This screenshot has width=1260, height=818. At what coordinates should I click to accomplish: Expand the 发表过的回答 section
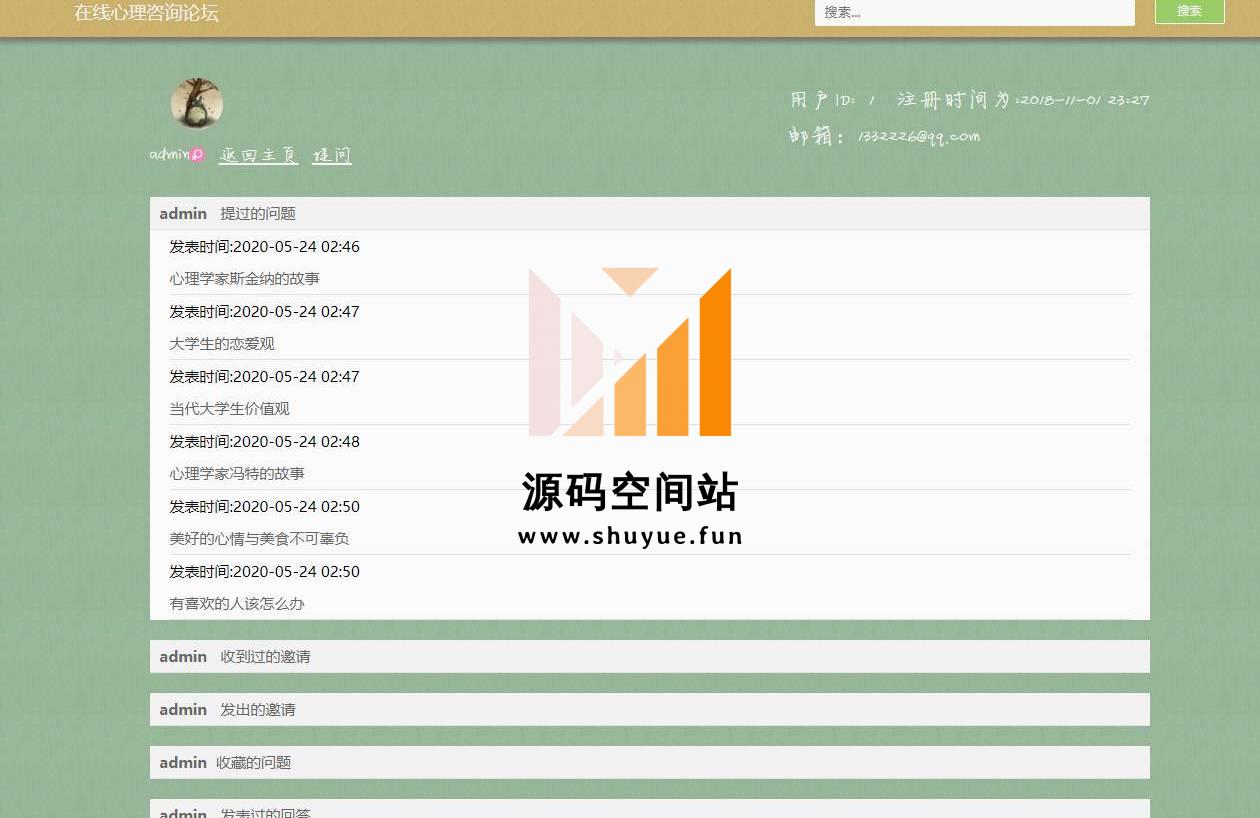(x=650, y=809)
